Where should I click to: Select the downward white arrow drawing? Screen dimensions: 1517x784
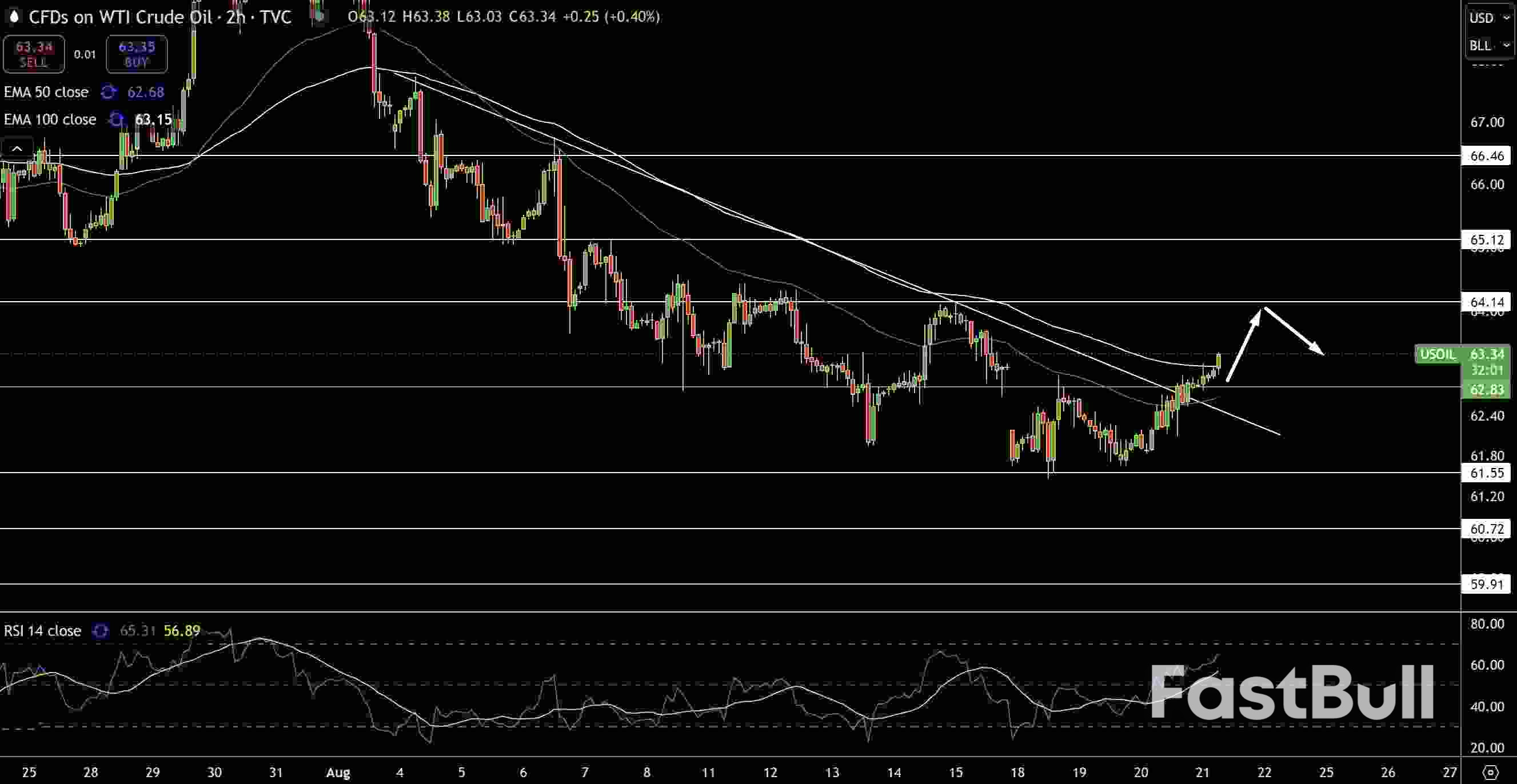tap(1295, 331)
